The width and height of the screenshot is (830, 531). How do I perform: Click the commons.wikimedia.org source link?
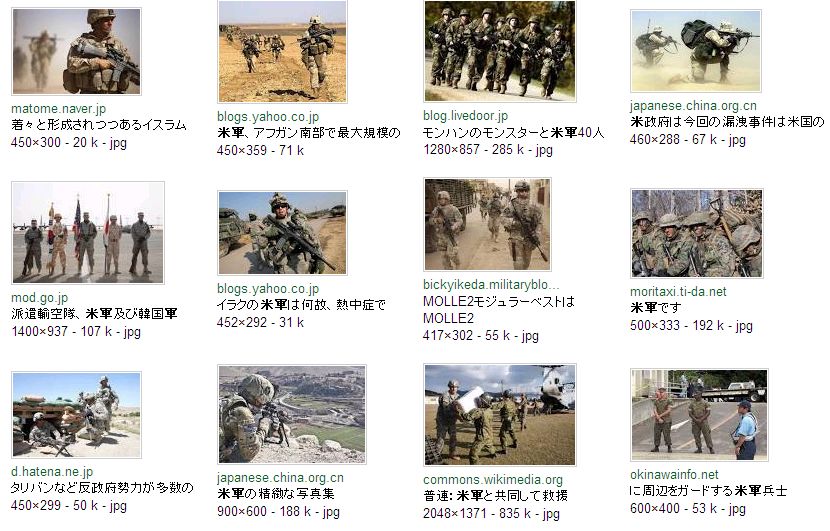click(493, 480)
